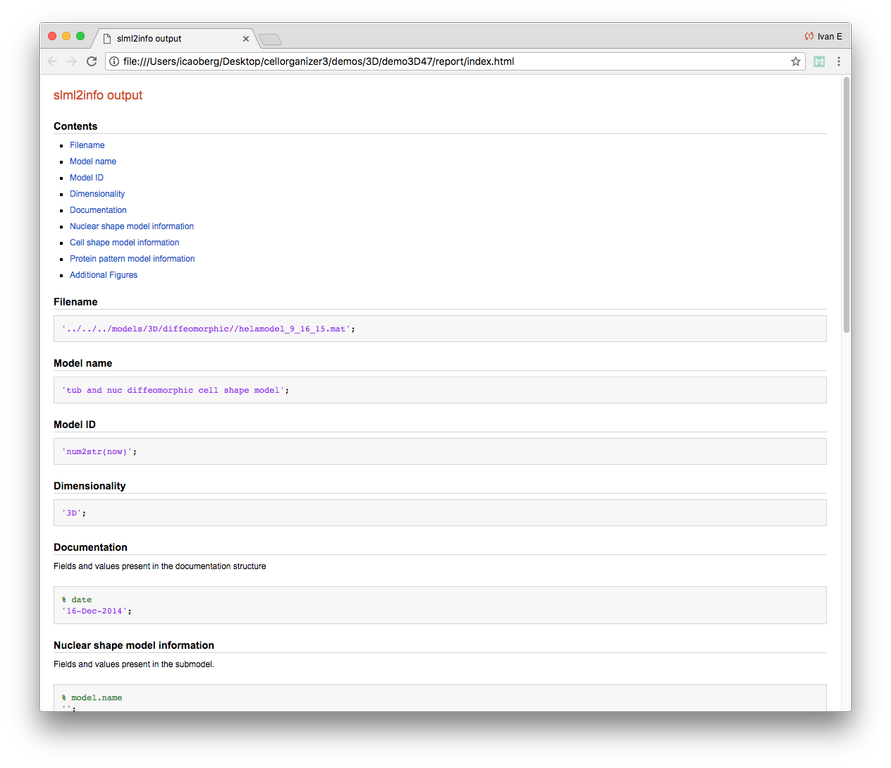The image size is (891, 768).
Task: Click the helamodel_9_16_15.mat filename code
Action: 208,329
